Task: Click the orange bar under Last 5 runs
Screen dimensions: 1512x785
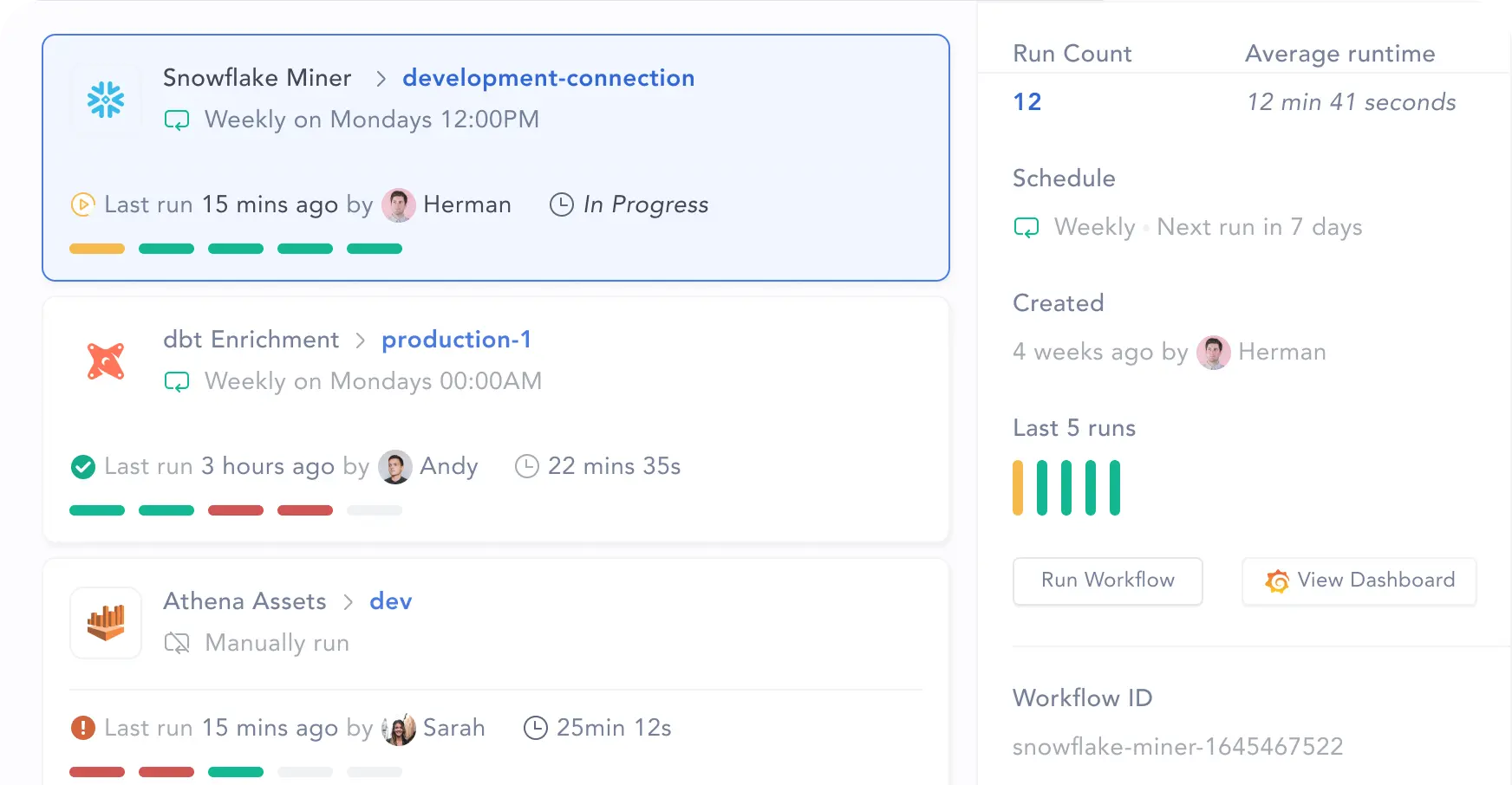Action: (x=1018, y=488)
